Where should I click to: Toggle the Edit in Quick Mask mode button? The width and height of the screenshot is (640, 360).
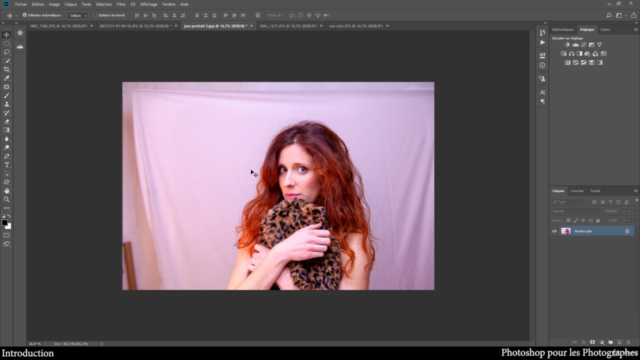[7, 236]
